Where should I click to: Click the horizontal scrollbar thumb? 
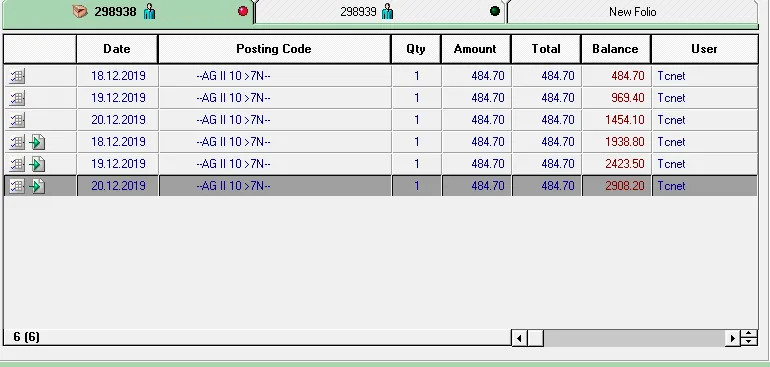click(535, 338)
